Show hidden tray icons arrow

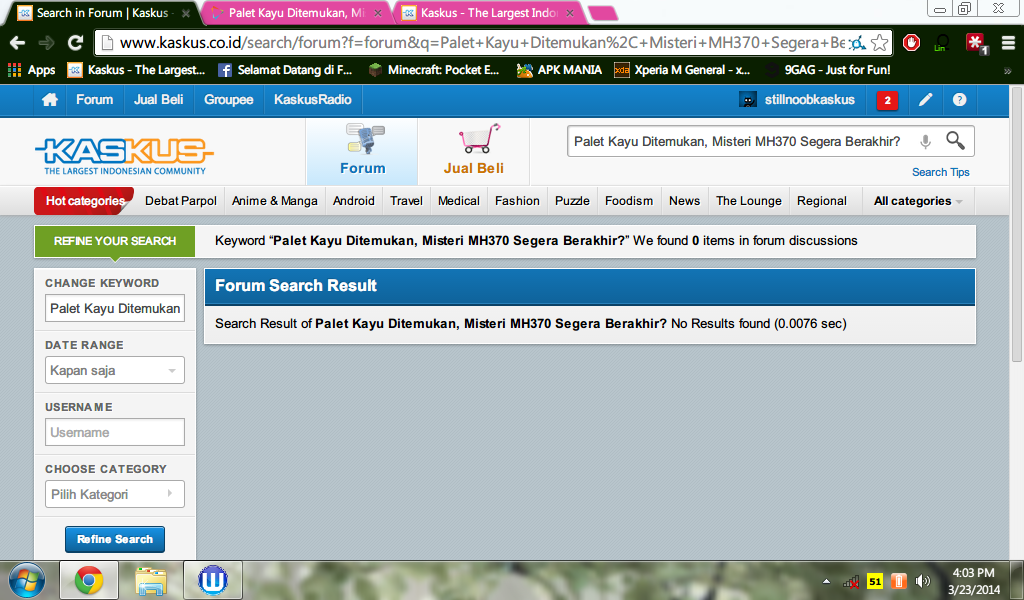[x=826, y=581]
